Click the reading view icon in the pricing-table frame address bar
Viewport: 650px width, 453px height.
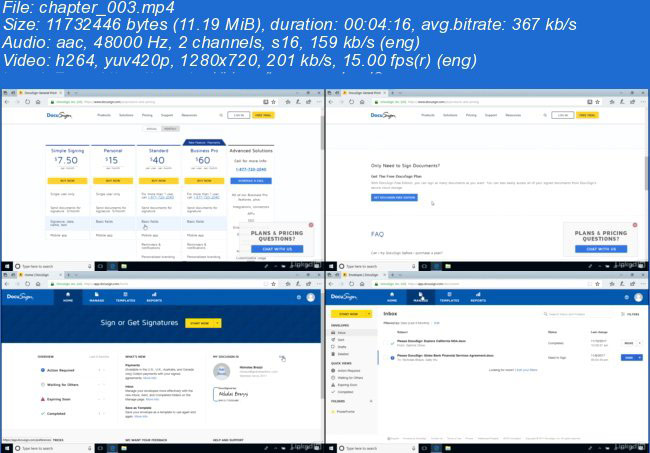click(x=266, y=102)
